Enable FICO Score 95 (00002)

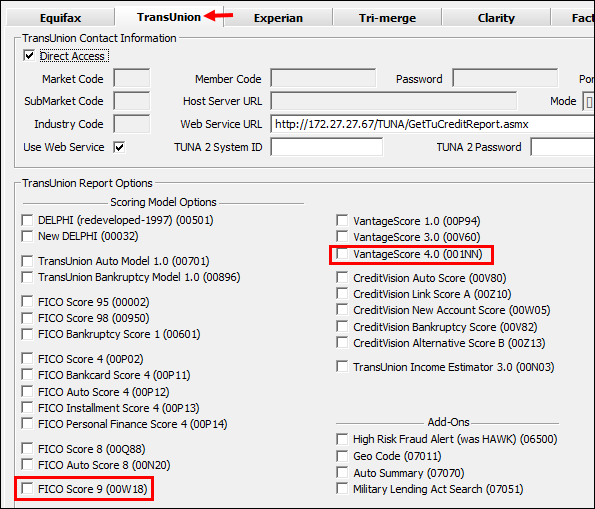click(27, 302)
